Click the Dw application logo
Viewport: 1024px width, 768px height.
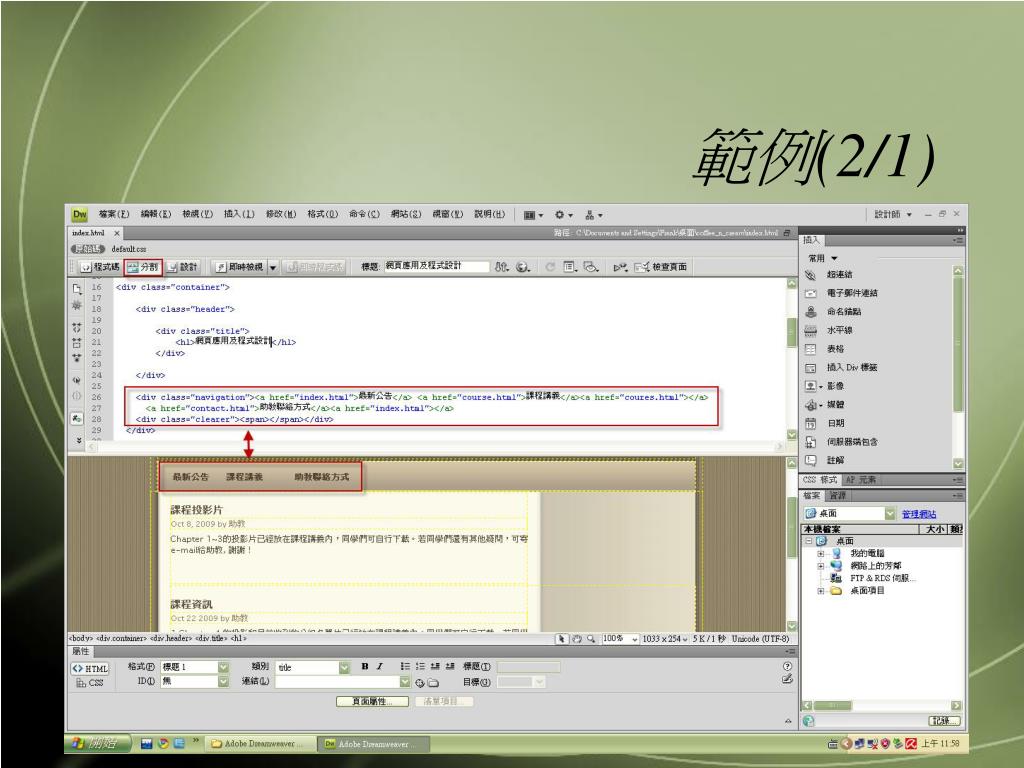click(x=80, y=214)
